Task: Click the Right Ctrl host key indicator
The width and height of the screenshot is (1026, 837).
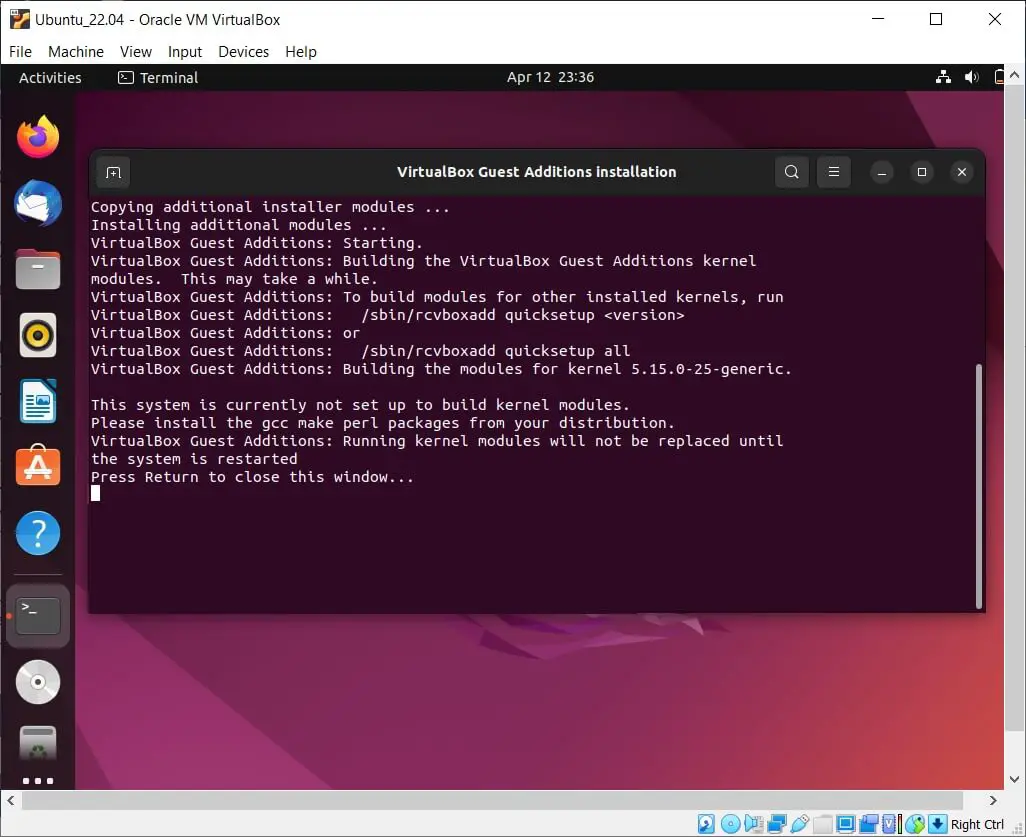Action: pos(975,823)
